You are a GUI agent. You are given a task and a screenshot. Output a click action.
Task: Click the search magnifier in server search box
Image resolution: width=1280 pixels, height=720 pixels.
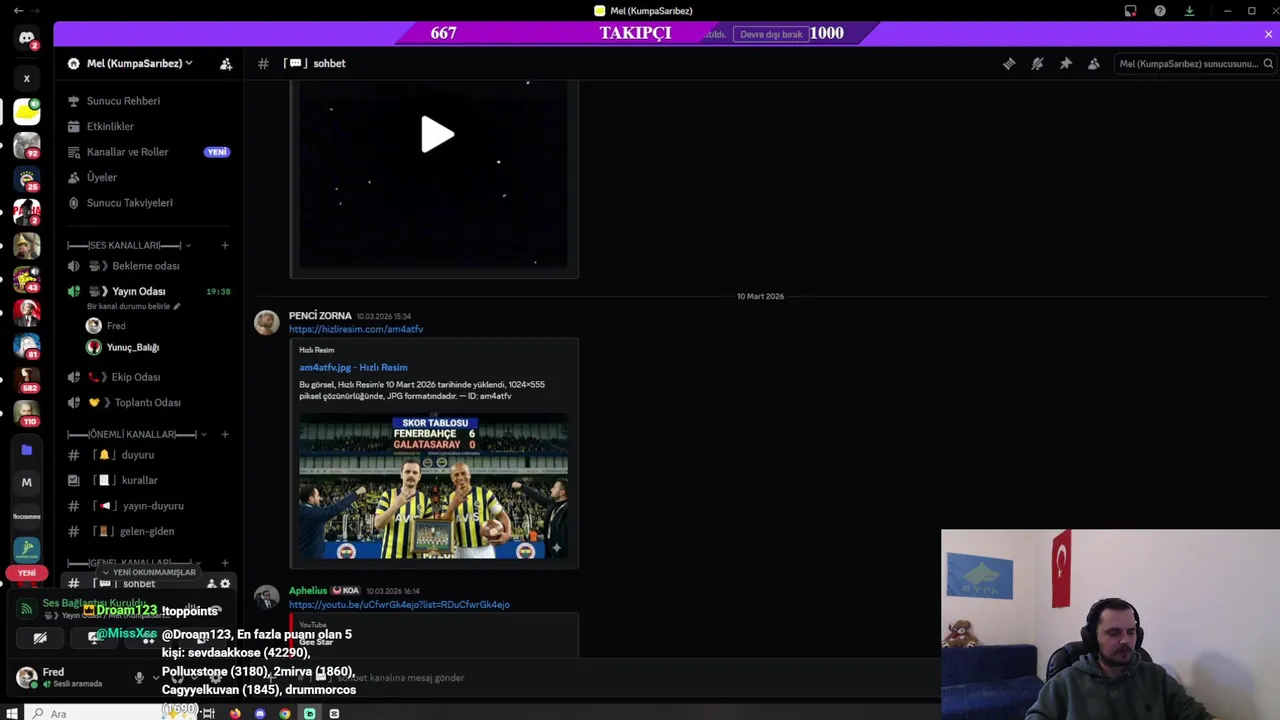[1268, 63]
